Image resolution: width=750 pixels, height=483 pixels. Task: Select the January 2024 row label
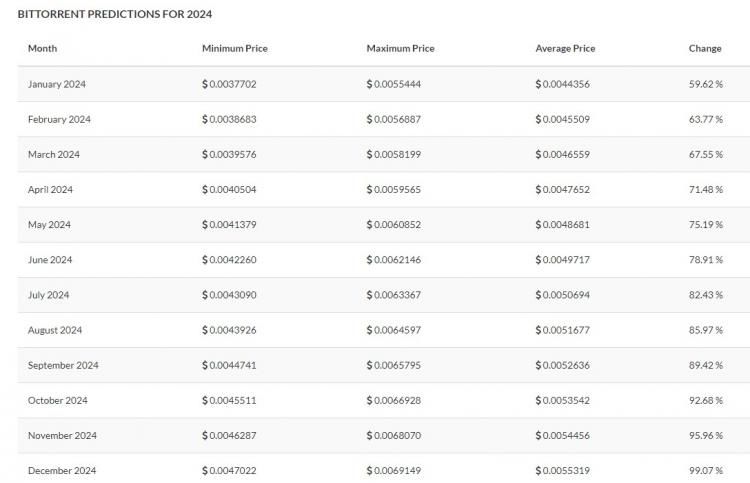pyautogui.click(x=57, y=84)
